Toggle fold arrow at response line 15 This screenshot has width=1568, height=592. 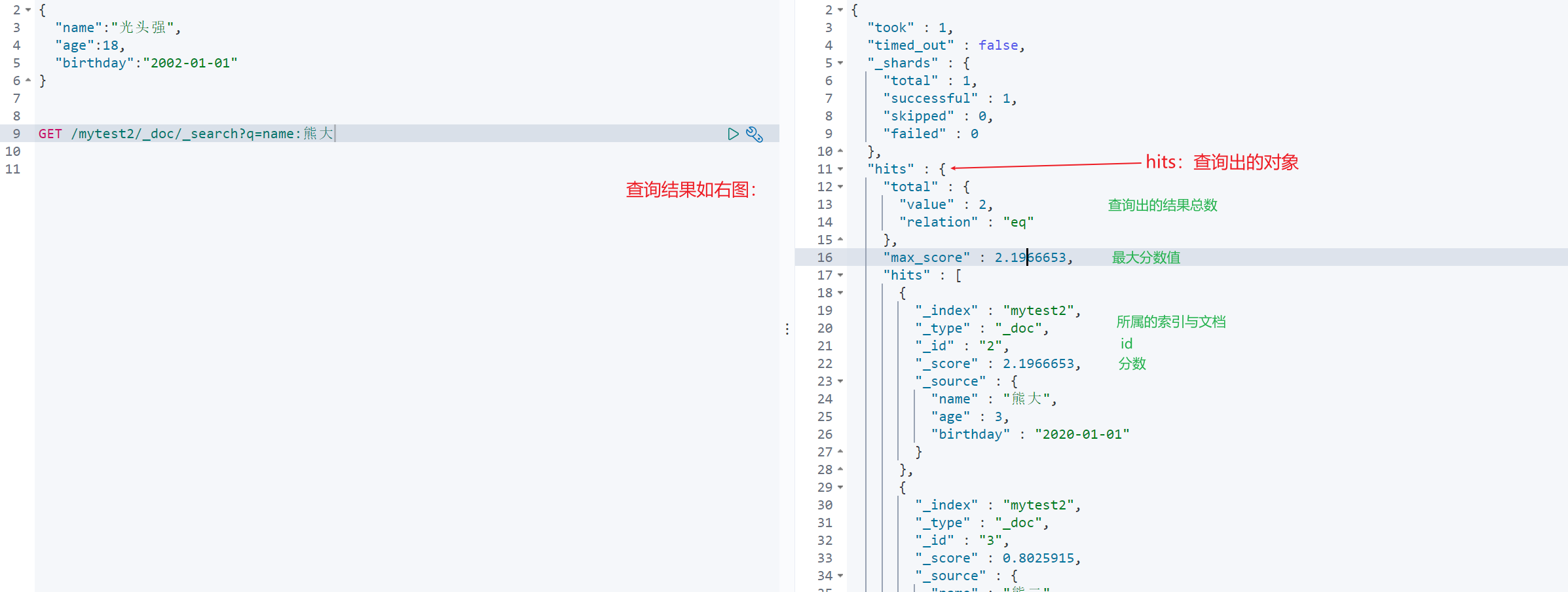pos(840,240)
